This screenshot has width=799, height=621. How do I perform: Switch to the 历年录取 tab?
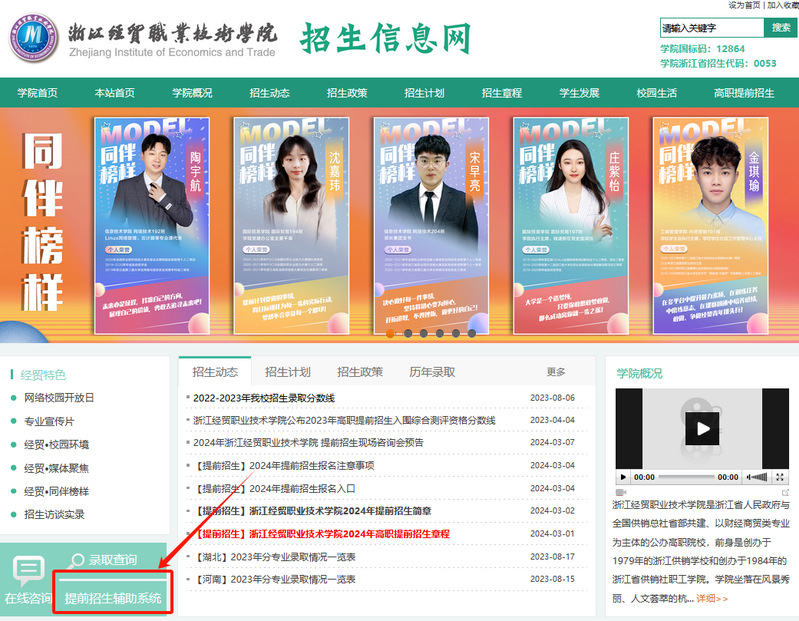[x=432, y=372]
